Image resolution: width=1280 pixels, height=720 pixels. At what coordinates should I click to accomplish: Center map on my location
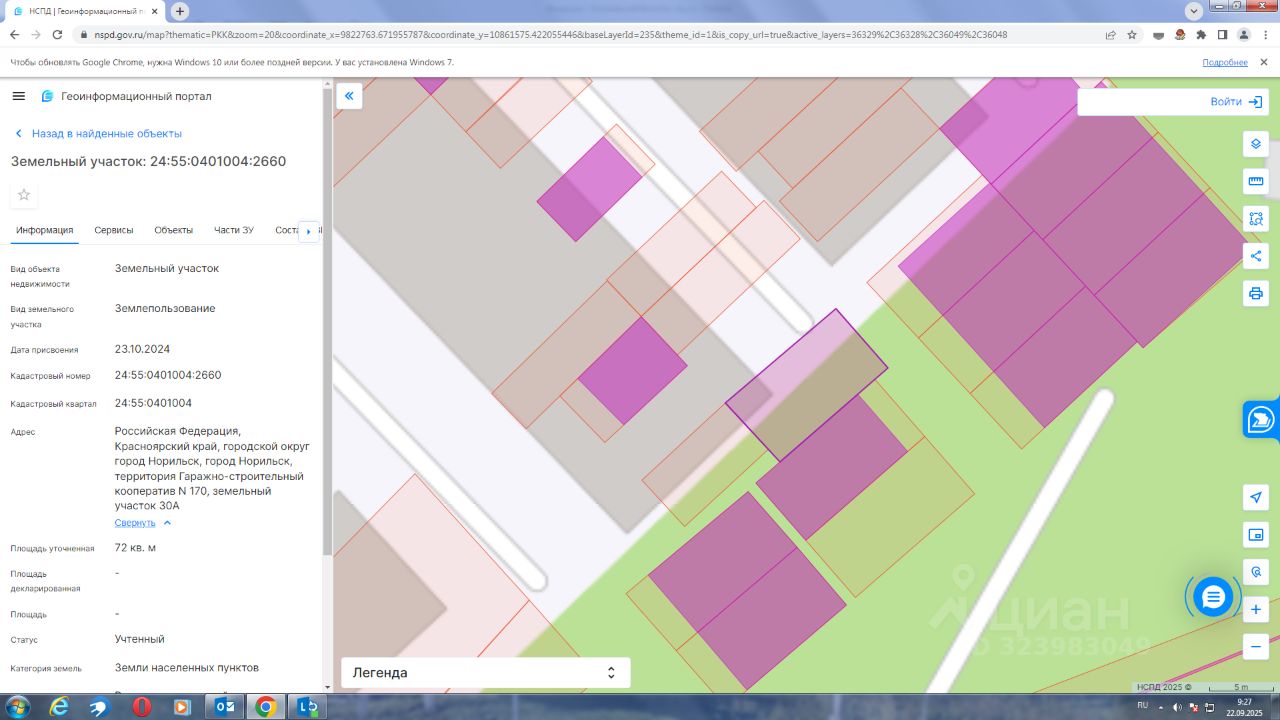click(x=1255, y=498)
